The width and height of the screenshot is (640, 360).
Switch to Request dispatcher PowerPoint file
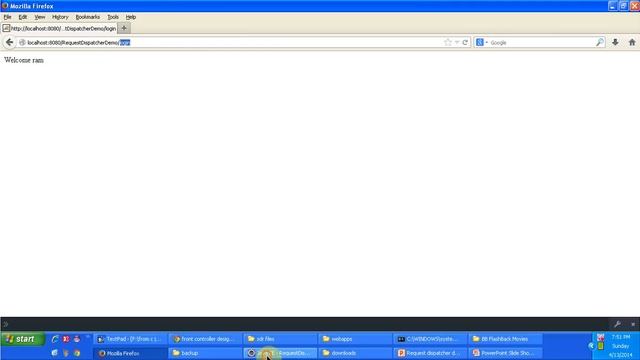pos(430,353)
